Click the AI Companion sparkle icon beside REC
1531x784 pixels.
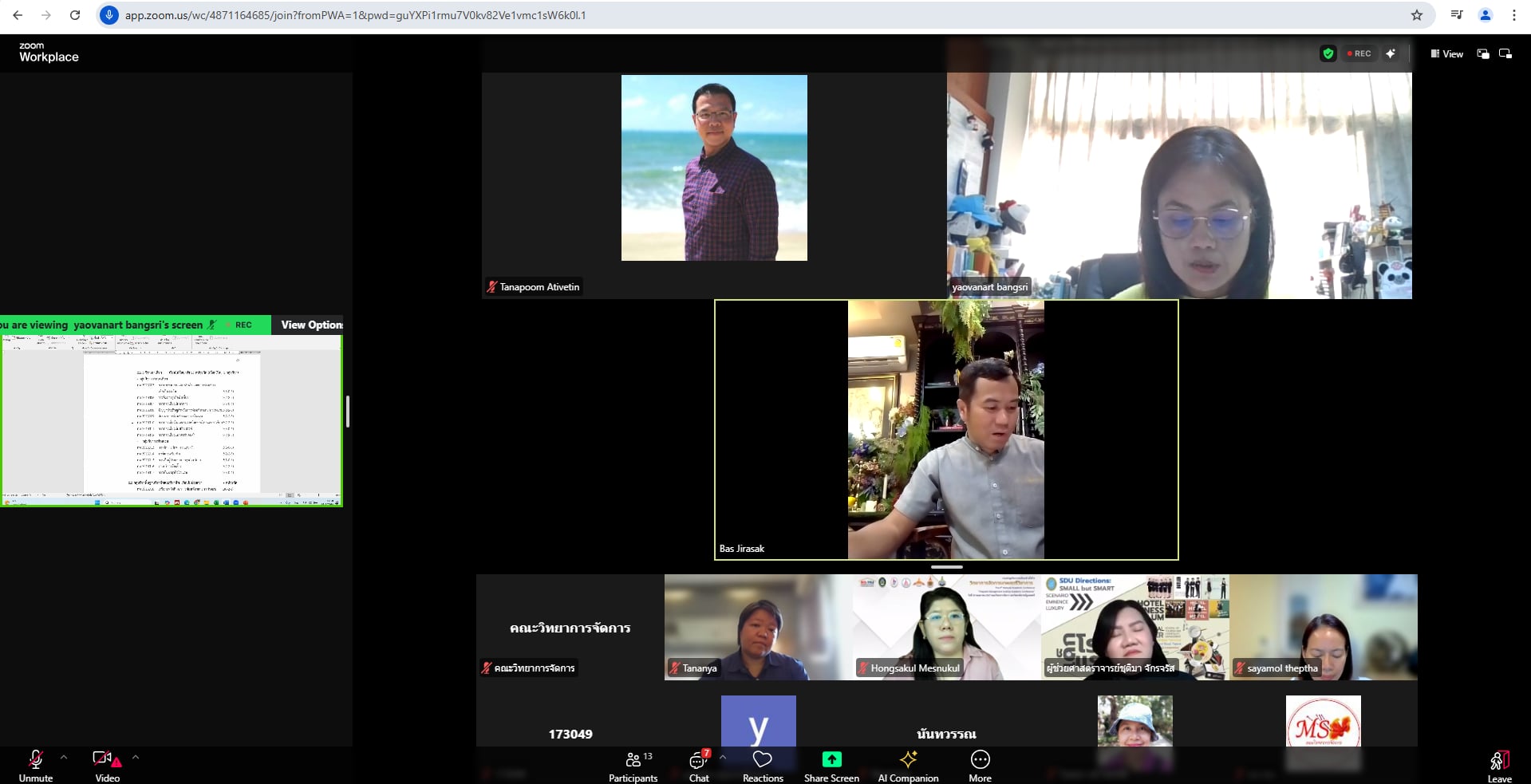tap(1391, 53)
